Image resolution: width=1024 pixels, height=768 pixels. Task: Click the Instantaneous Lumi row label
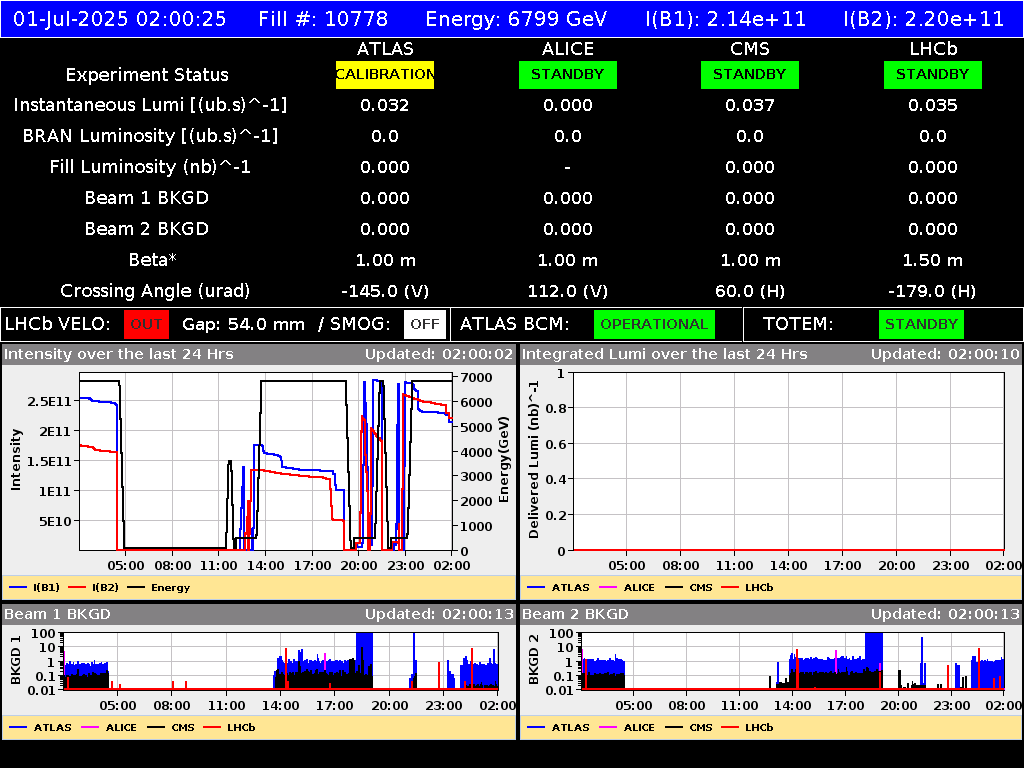[x=150, y=105]
